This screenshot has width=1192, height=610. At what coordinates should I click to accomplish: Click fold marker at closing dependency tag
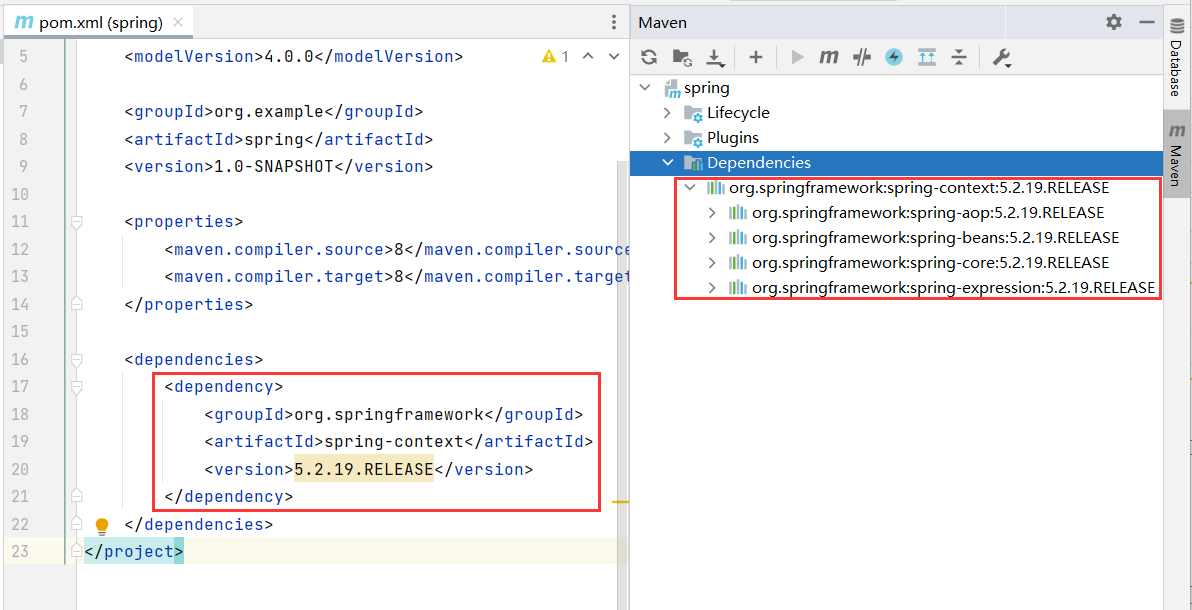tap(76, 497)
